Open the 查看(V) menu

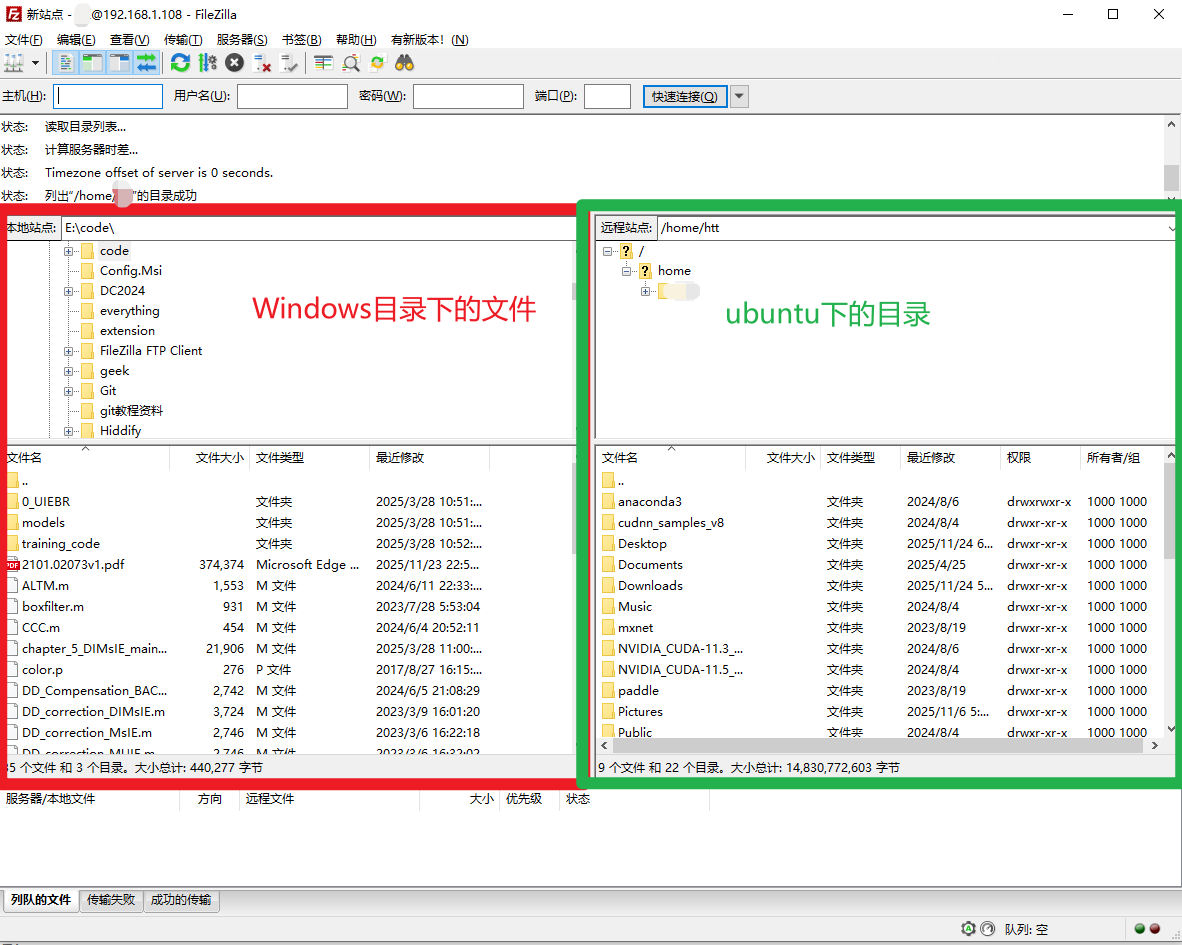130,40
